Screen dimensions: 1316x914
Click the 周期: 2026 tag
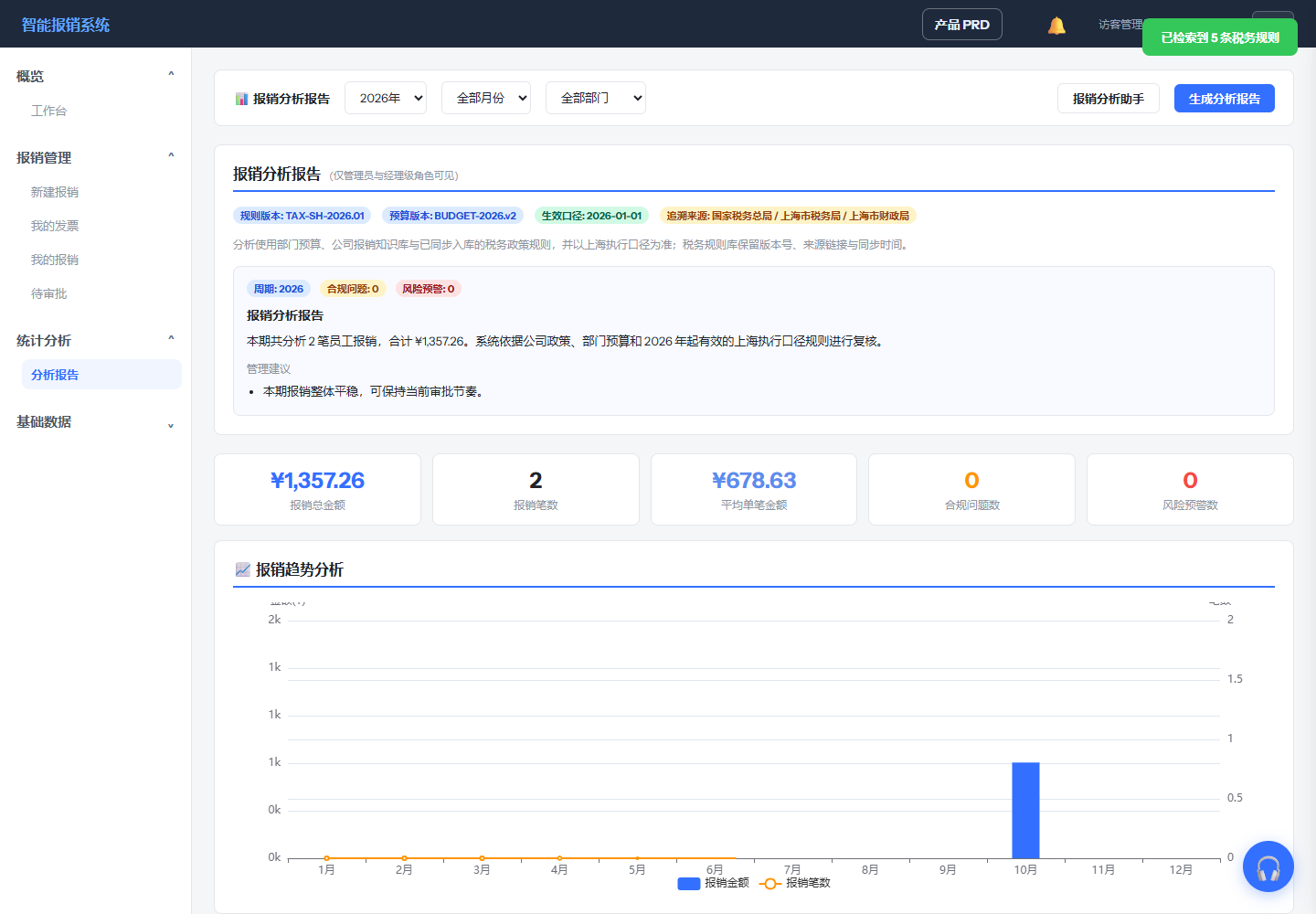pyautogui.click(x=279, y=289)
